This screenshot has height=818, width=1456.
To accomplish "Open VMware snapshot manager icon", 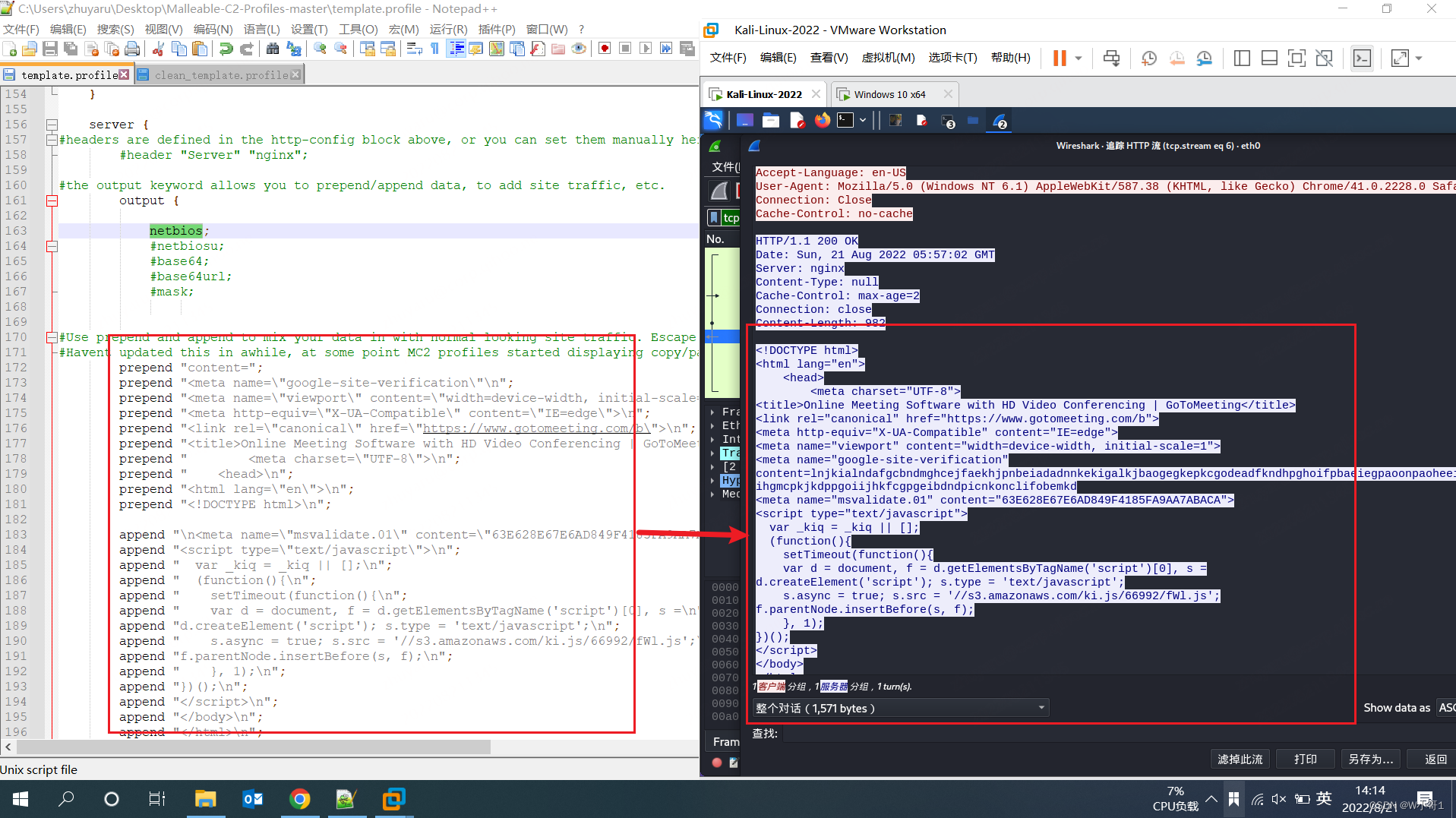I will [1204, 58].
